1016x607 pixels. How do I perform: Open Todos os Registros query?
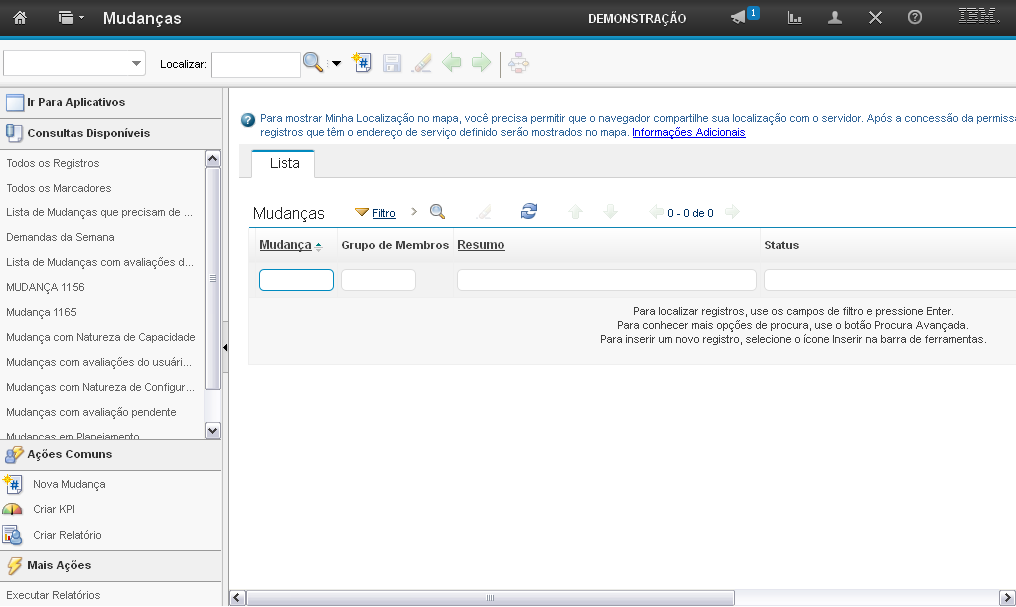coord(53,163)
